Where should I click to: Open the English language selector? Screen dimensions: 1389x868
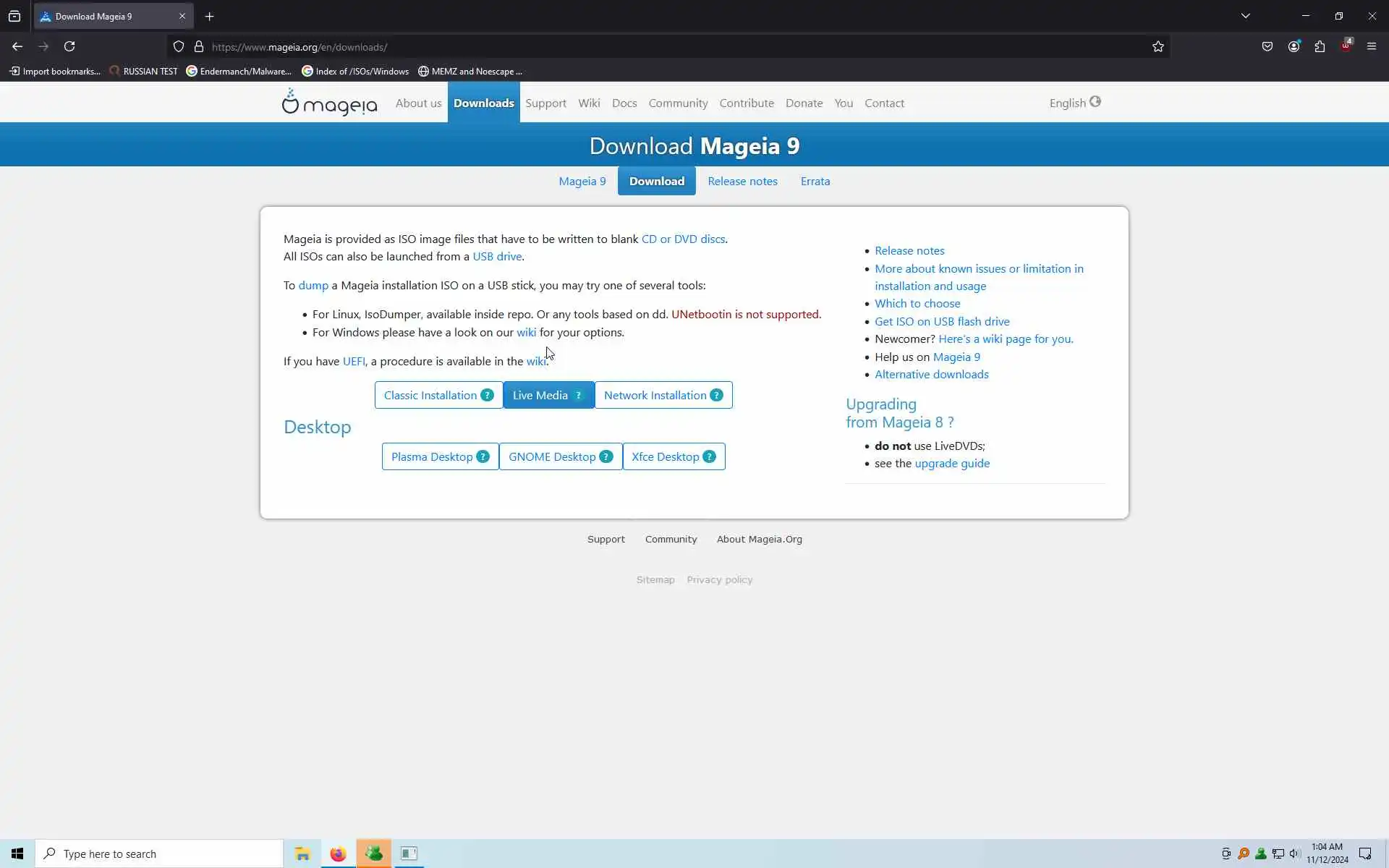click(1074, 103)
